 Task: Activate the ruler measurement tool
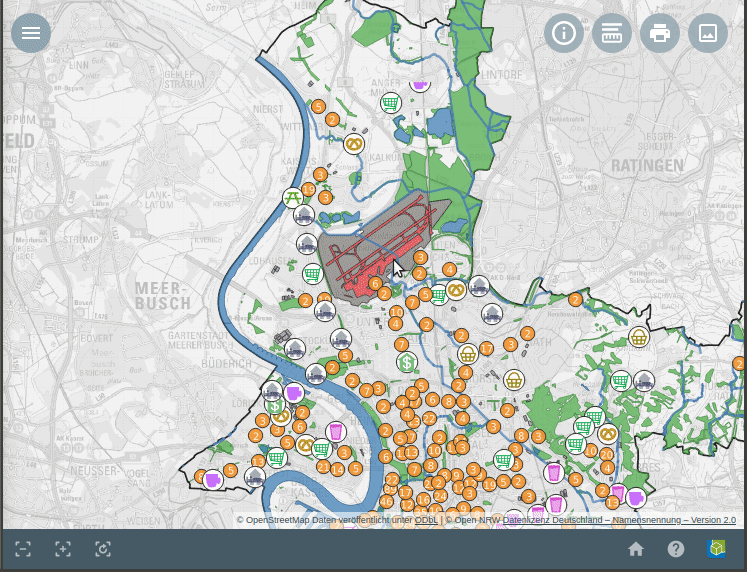(612, 33)
